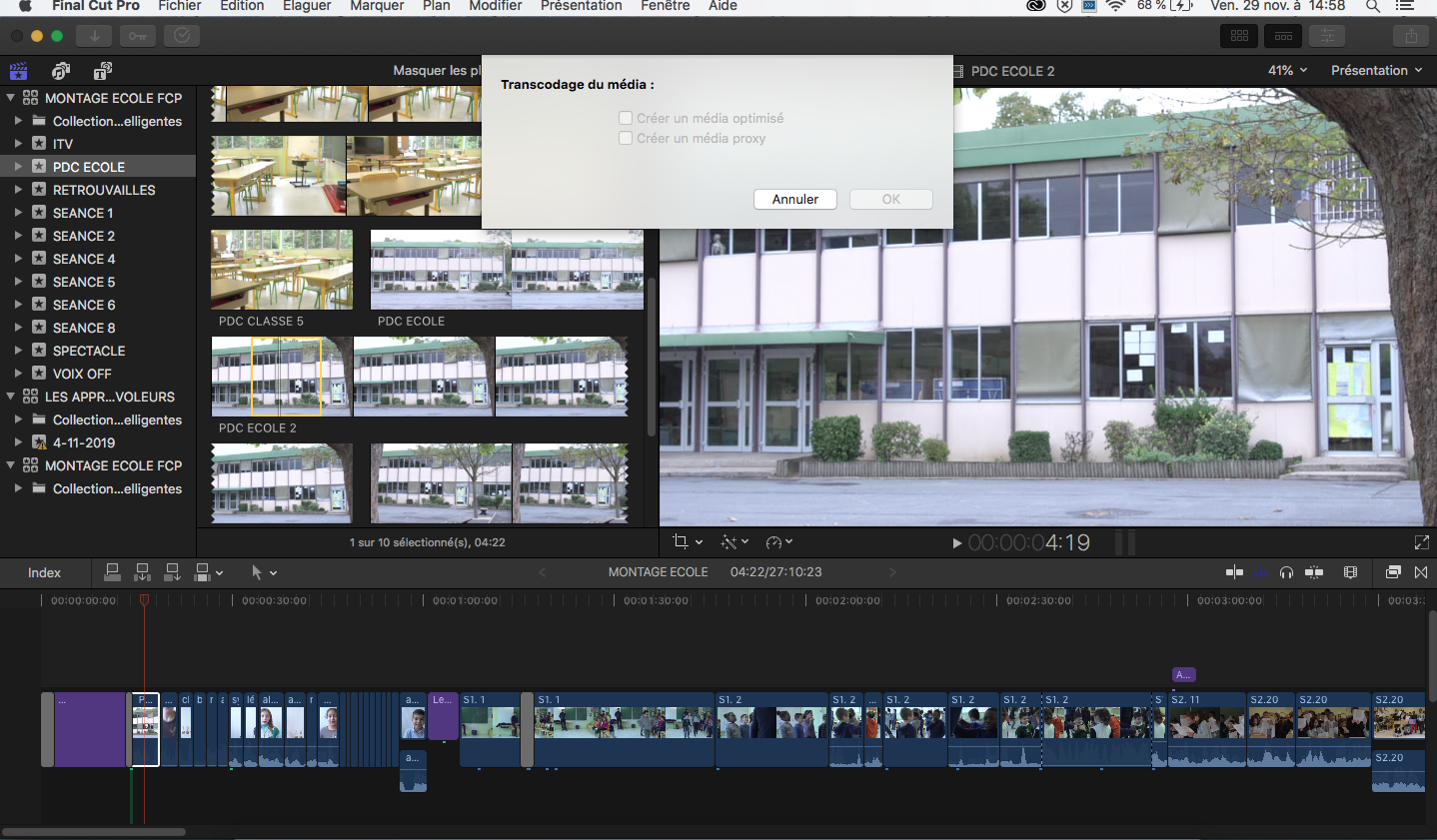Enter fullscreen viewer with expand arrows icon
1437x840 pixels.
pyautogui.click(x=1421, y=542)
